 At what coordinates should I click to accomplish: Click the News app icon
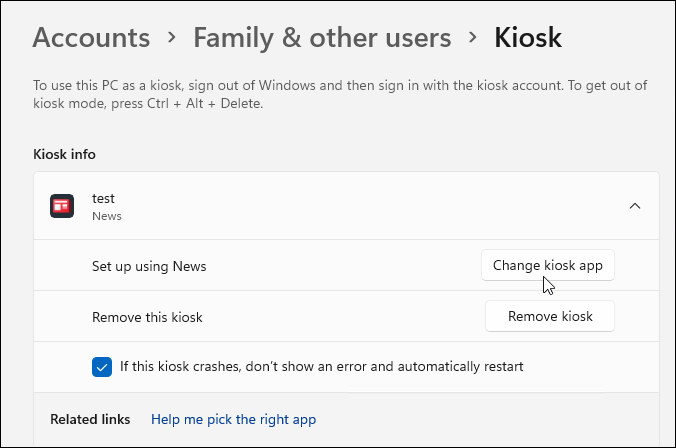(63, 206)
